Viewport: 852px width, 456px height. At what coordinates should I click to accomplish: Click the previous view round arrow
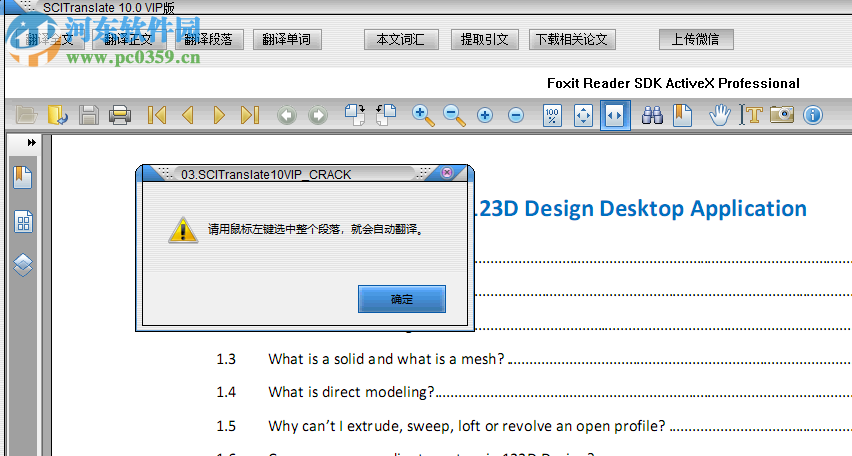tap(287, 115)
